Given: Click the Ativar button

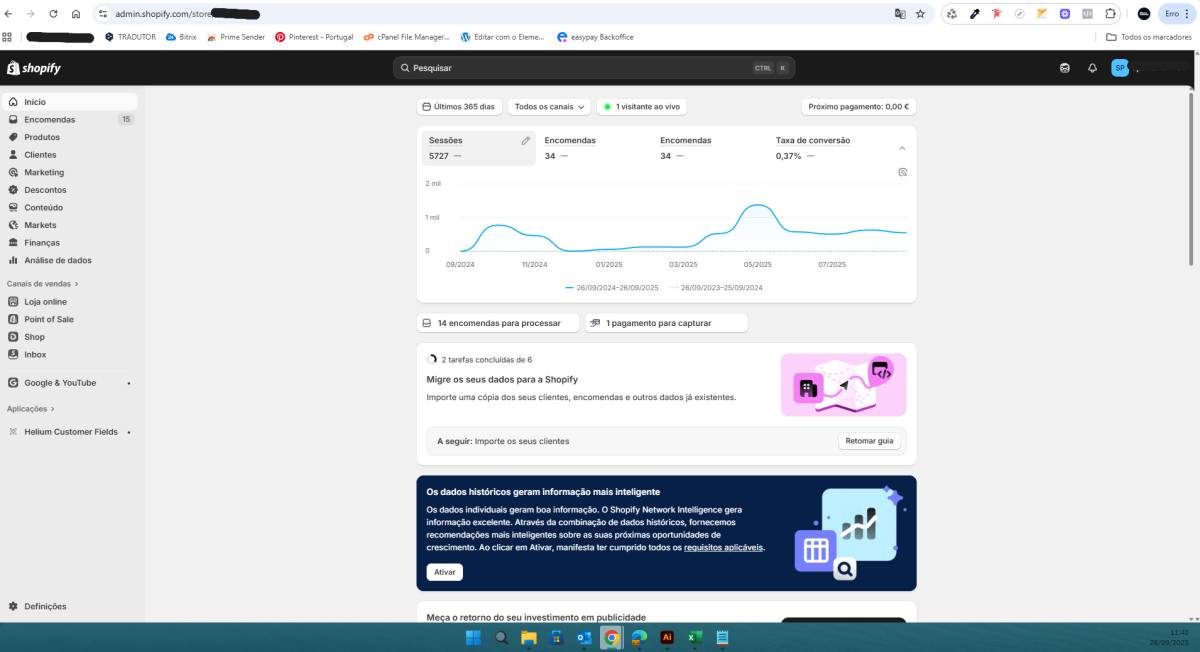Looking at the screenshot, I should pyautogui.click(x=445, y=572).
